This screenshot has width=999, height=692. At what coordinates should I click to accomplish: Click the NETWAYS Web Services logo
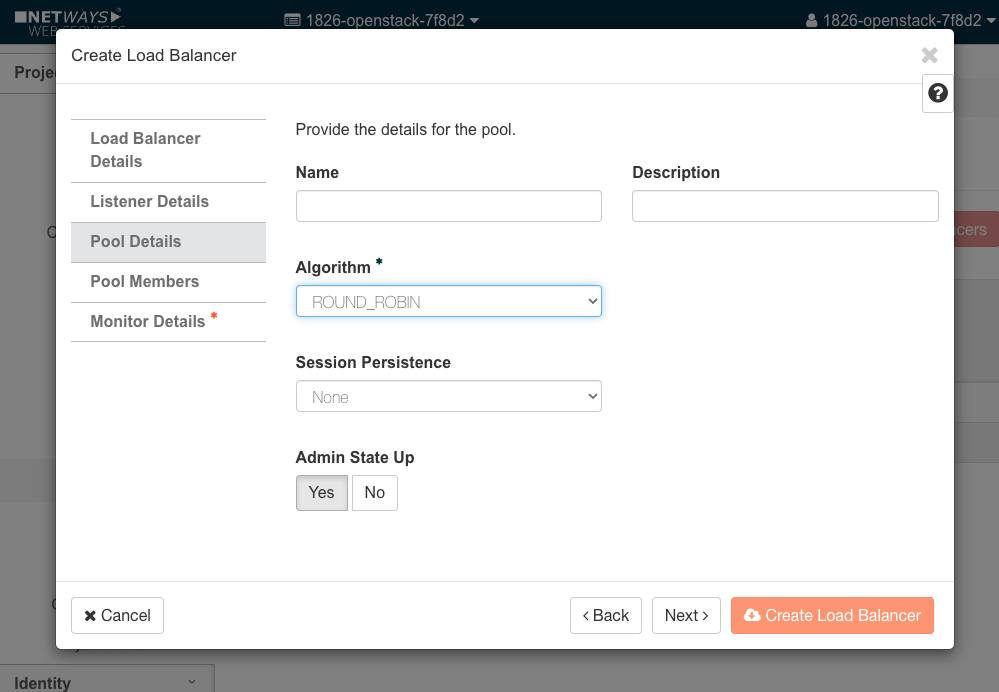pyautogui.click(x=68, y=17)
